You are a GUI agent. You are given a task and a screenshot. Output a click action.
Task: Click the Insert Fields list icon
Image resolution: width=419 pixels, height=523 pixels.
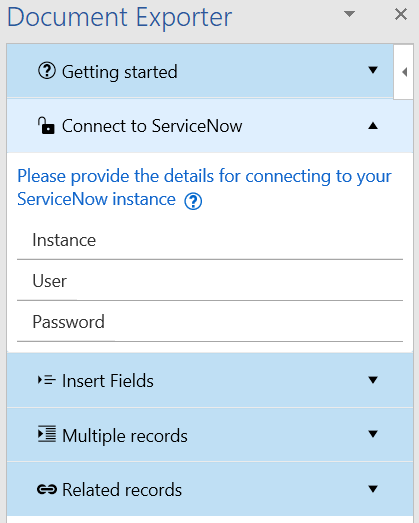tap(46, 380)
